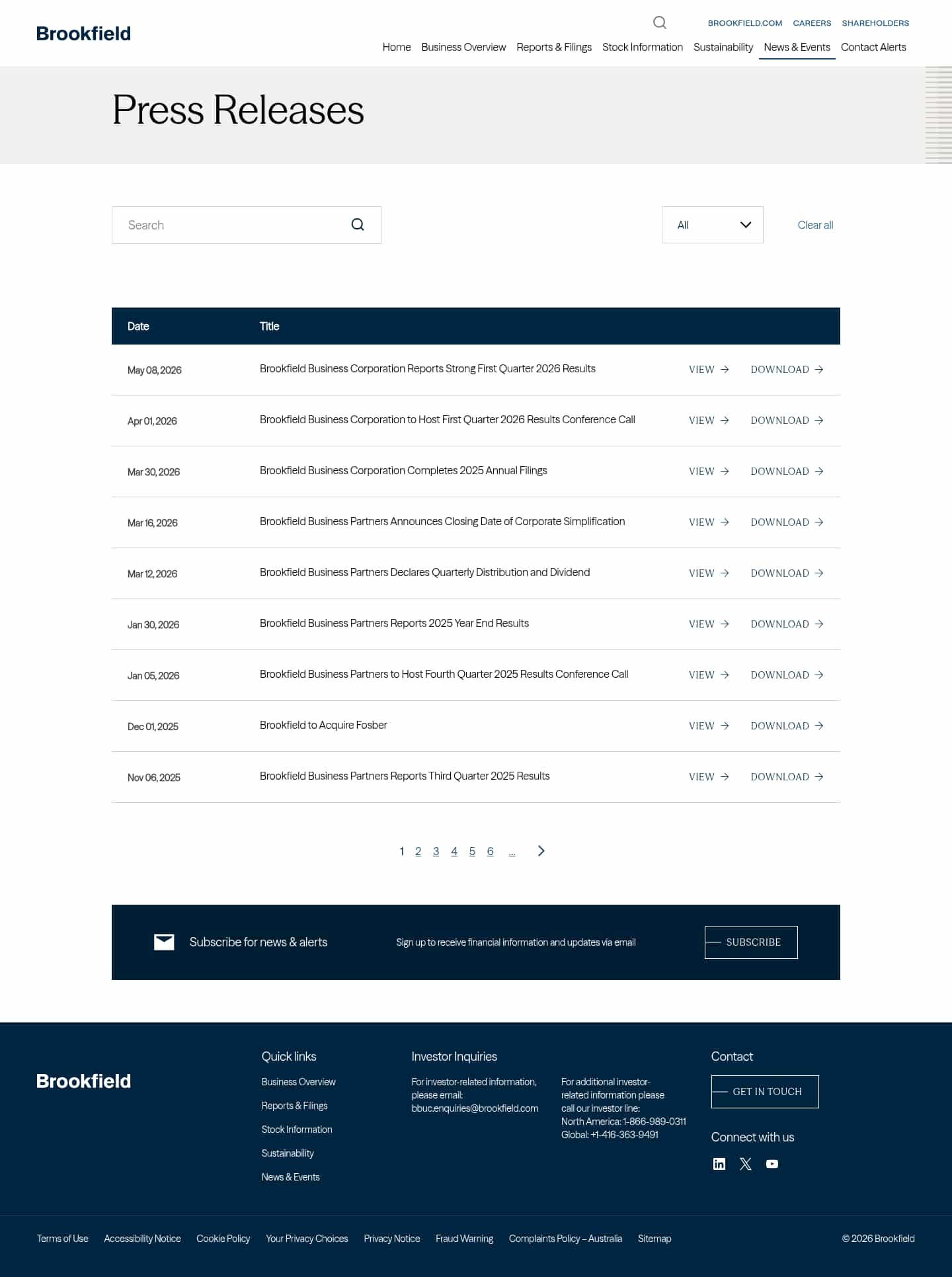Click the SUBSCRIBE button
Viewport: 952px width, 1277px height.
pyautogui.click(x=751, y=942)
